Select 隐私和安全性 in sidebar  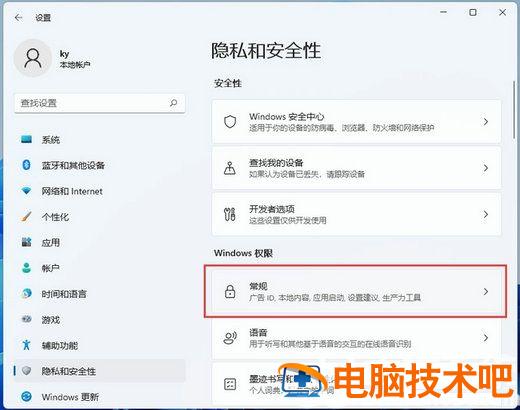point(100,371)
